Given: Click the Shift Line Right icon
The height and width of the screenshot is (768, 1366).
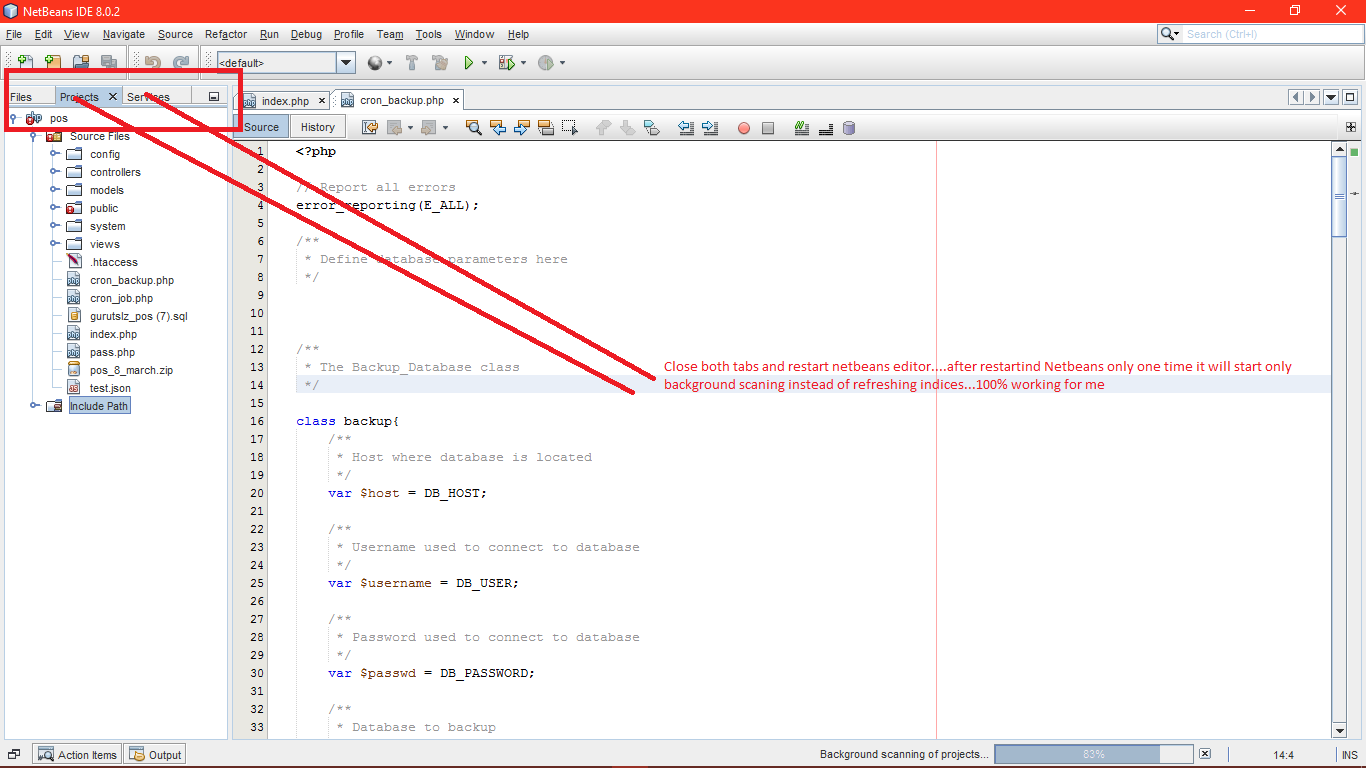Looking at the screenshot, I should [x=710, y=127].
